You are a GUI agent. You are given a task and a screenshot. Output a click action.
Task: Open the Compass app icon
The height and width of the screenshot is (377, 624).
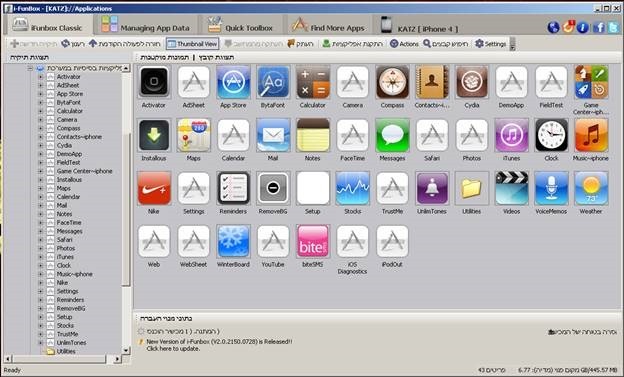point(392,82)
